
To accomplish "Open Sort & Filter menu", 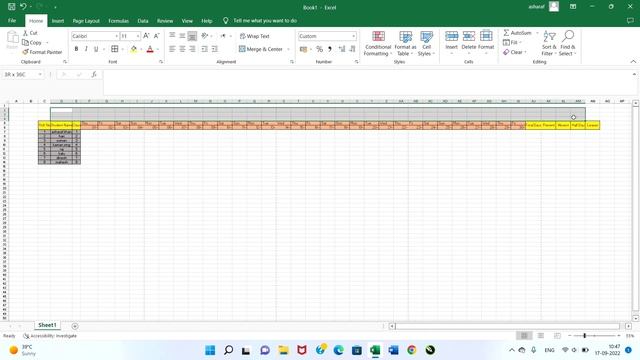I will coord(549,43).
